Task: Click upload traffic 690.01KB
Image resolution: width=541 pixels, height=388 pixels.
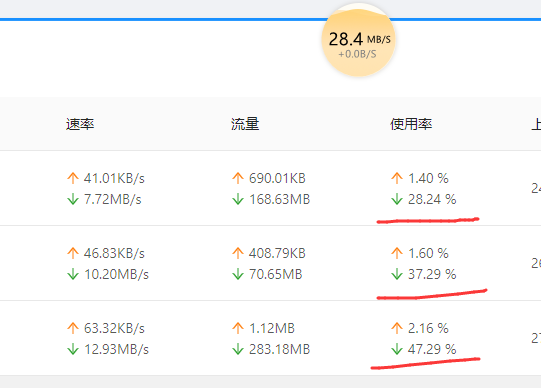Action: click(x=277, y=178)
